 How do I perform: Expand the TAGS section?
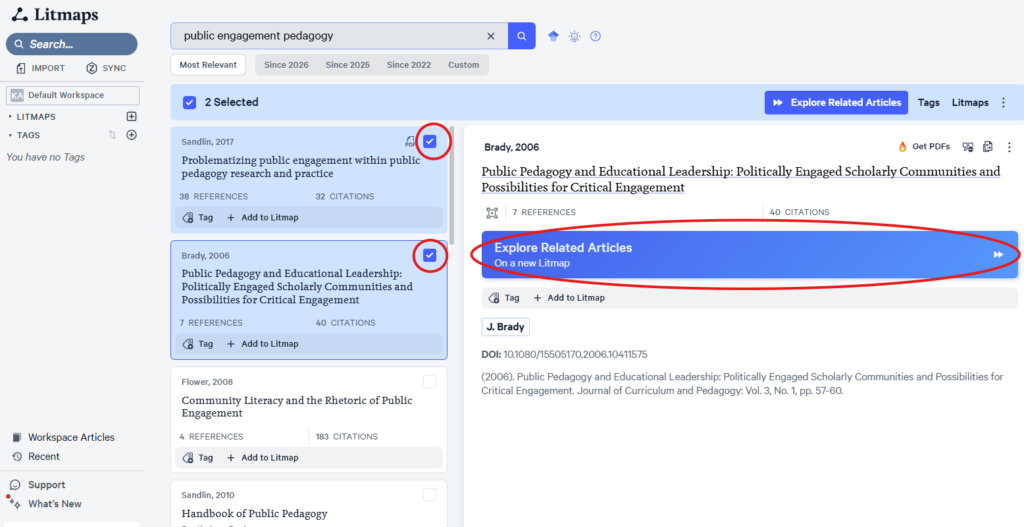tap(25, 135)
